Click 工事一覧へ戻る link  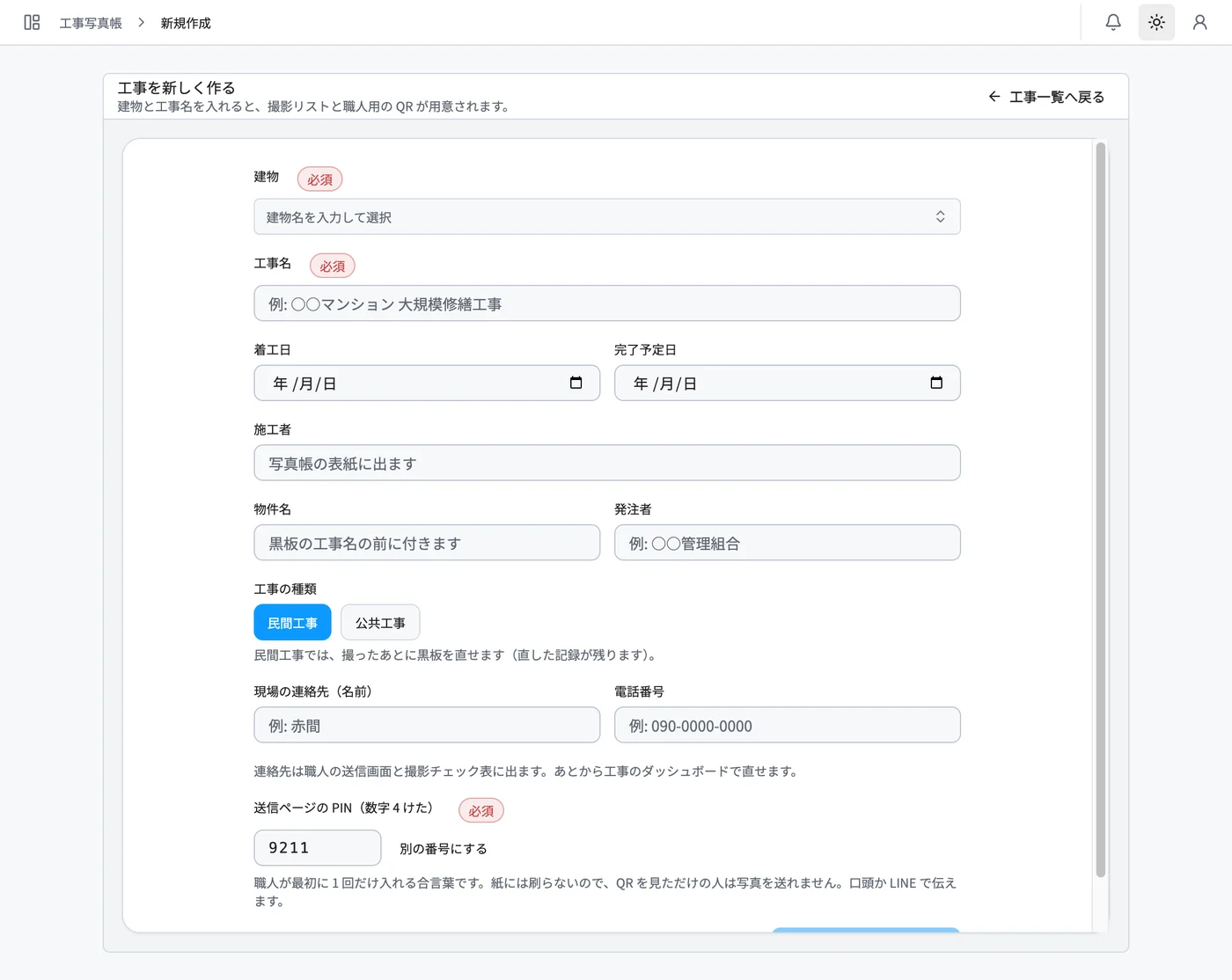pyautogui.click(x=1046, y=97)
